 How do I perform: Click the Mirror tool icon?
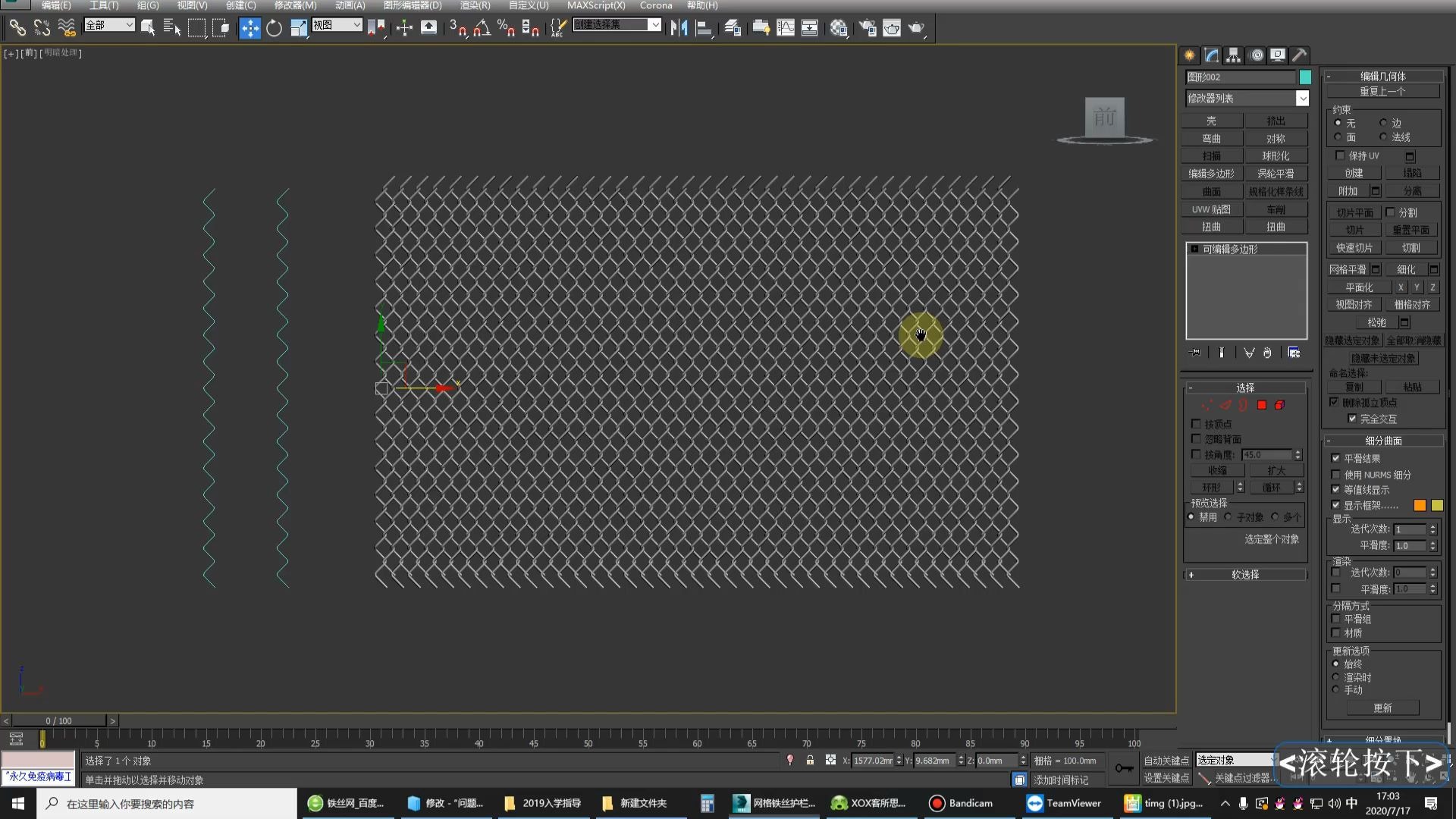pyautogui.click(x=680, y=27)
